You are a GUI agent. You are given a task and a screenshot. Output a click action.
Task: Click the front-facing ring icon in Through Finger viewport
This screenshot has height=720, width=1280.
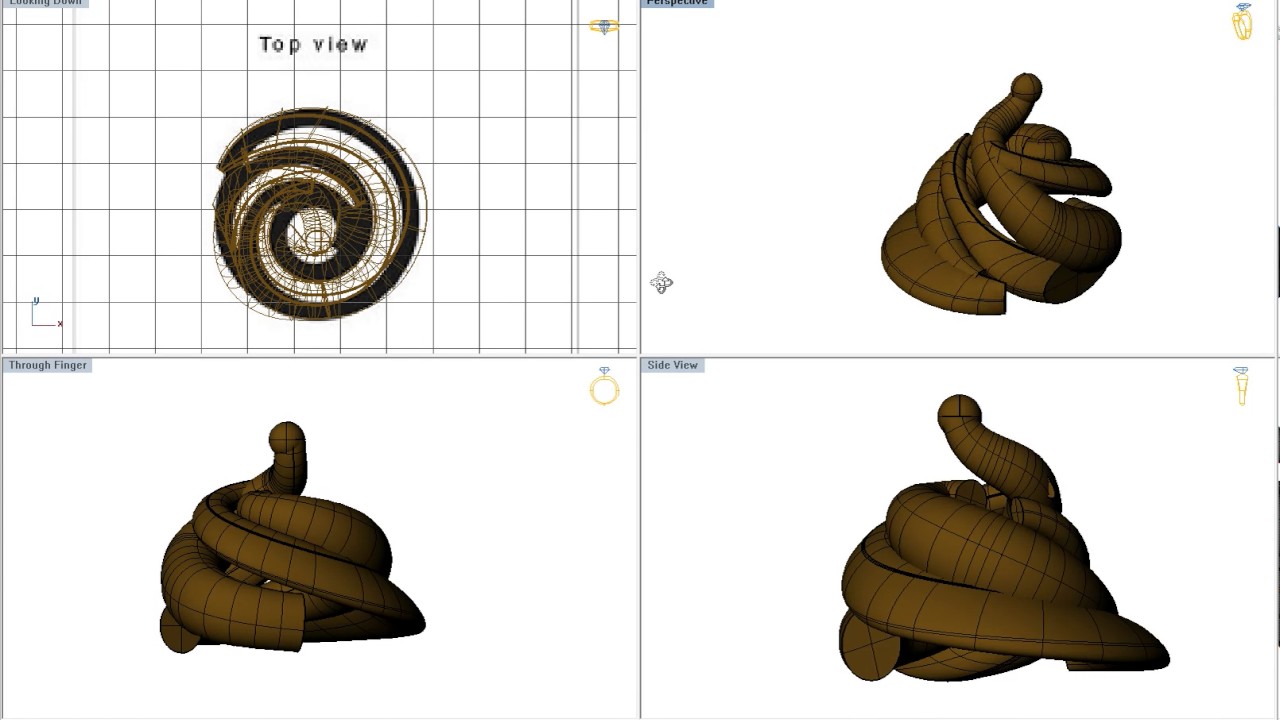point(604,386)
